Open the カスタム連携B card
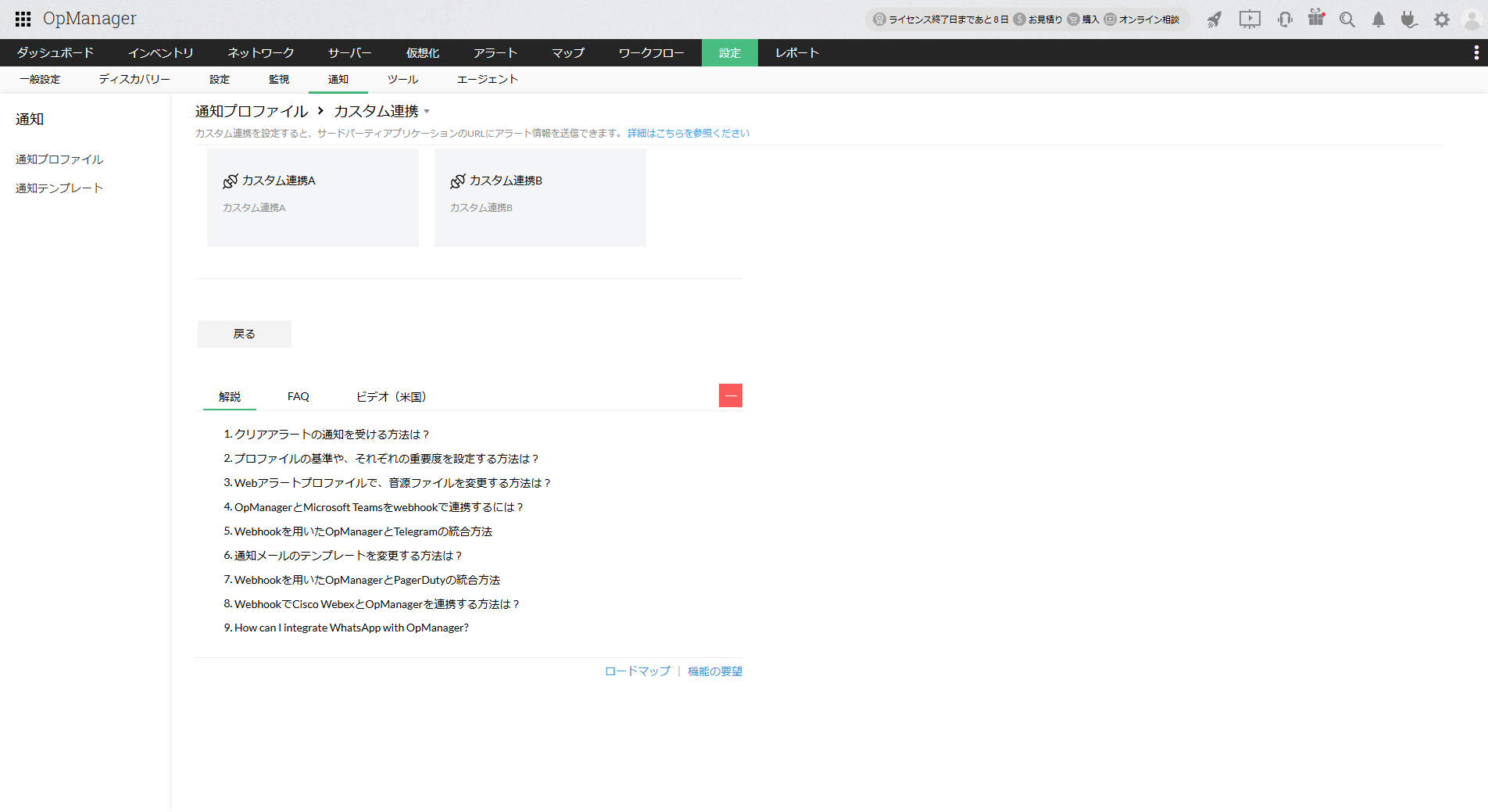1488x812 pixels. tap(540, 198)
